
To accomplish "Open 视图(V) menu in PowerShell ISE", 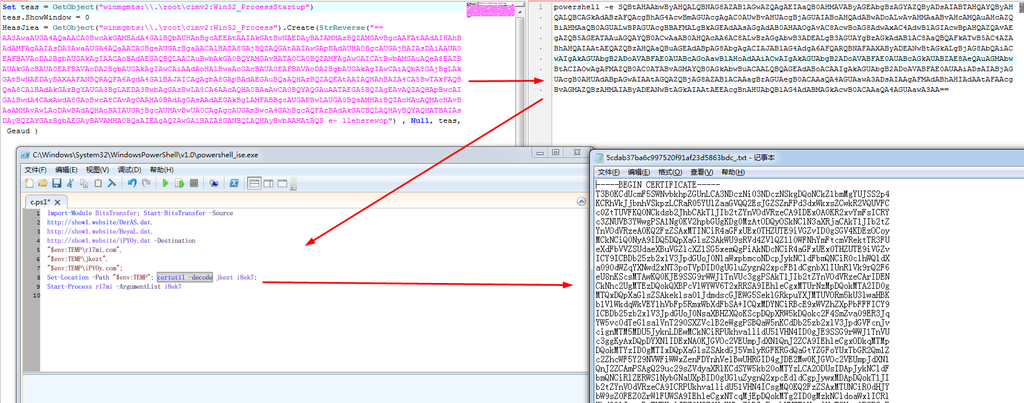I will pos(97,170).
